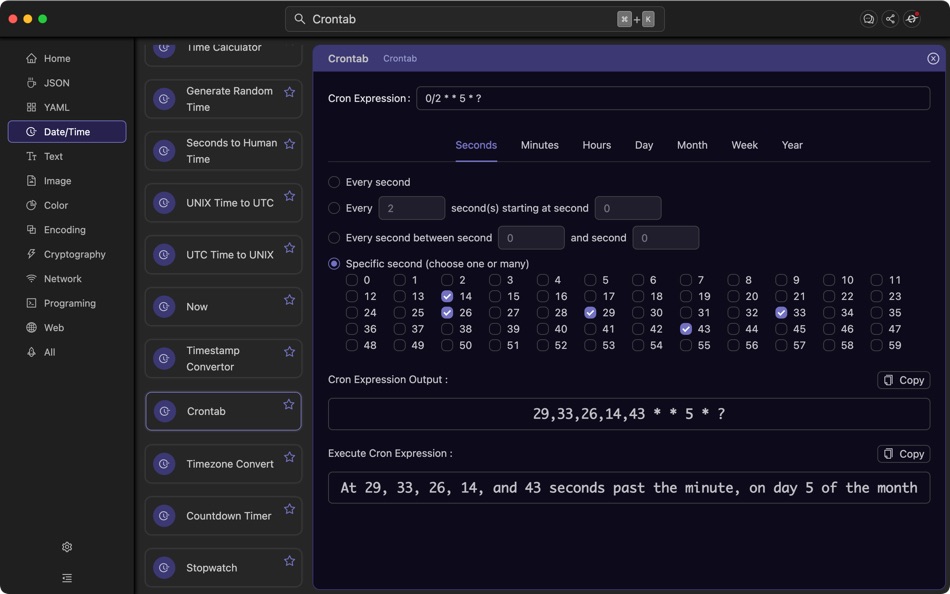Copy the Execute Cron Expression text
This screenshot has height=594, width=950.
point(903,454)
